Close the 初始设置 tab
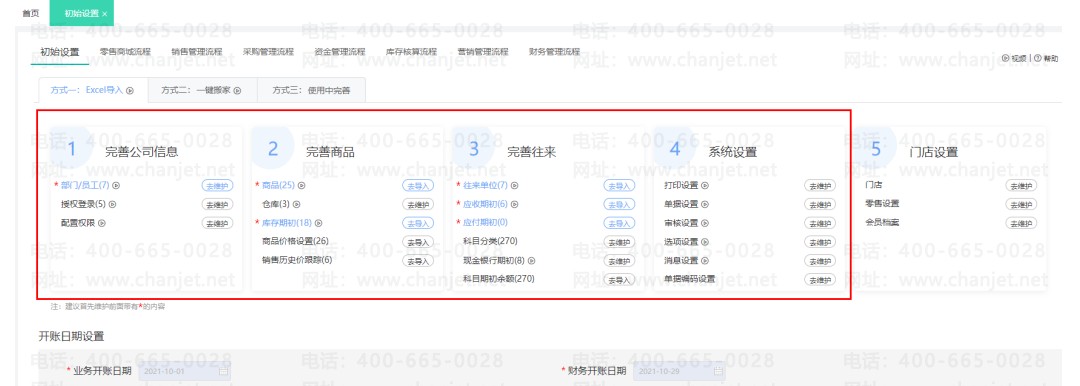The width and height of the screenshot is (1080, 386). point(105,14)
